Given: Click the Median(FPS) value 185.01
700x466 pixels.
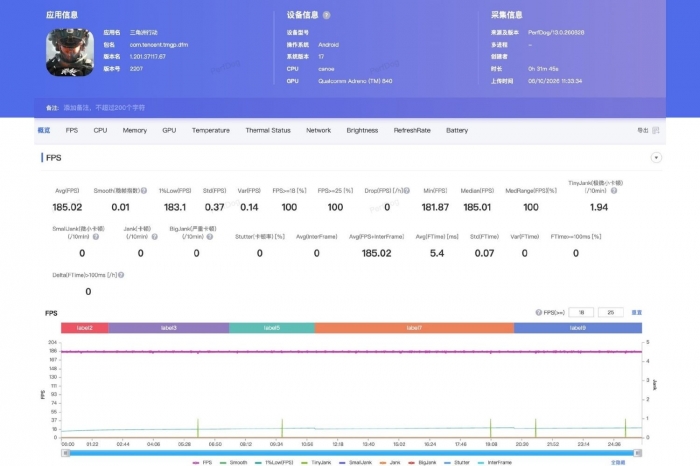Looking at the screenshot, I should click(x=477, y=207).
